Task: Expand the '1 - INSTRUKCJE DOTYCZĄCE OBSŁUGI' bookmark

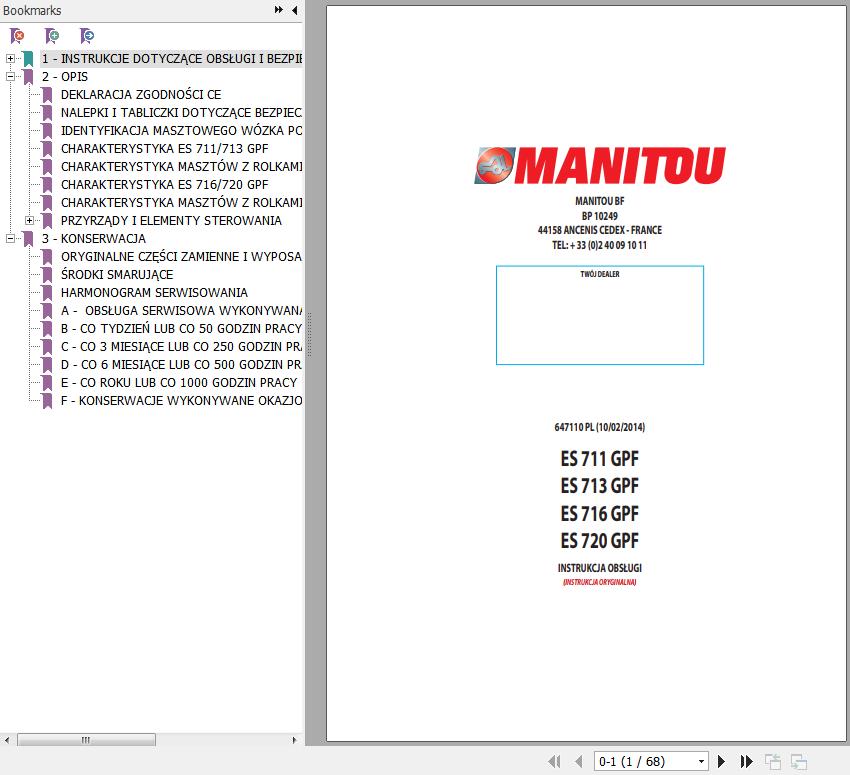Action: 10,58
